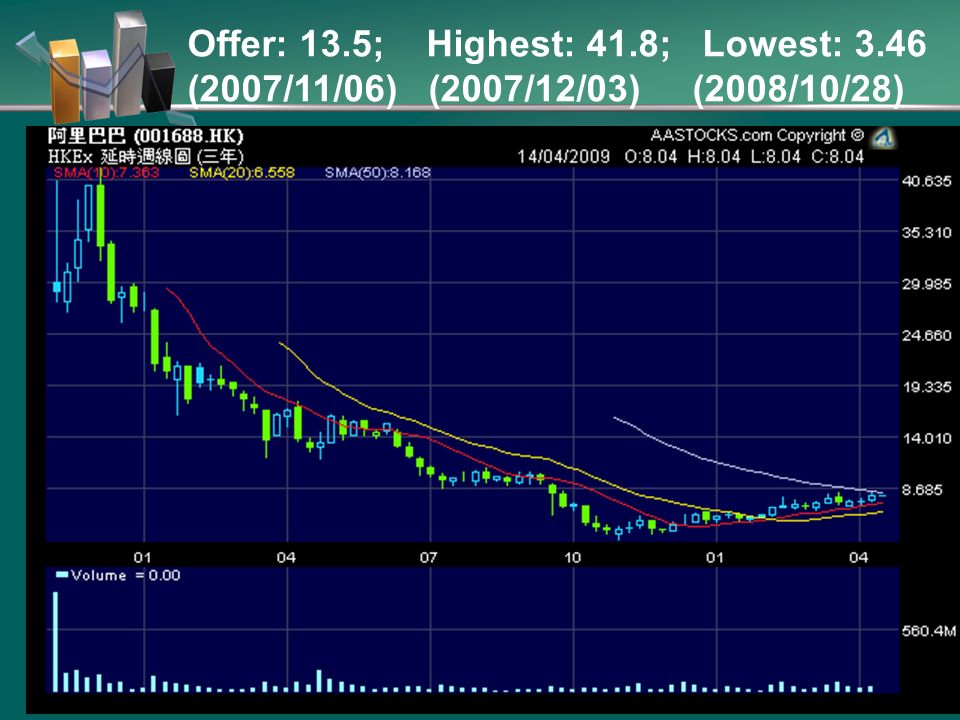This screenshot has width=960, height=720.
Task: Click the HKEx 延時週線圖 (三年) label
Action: [x=146, y=156]
